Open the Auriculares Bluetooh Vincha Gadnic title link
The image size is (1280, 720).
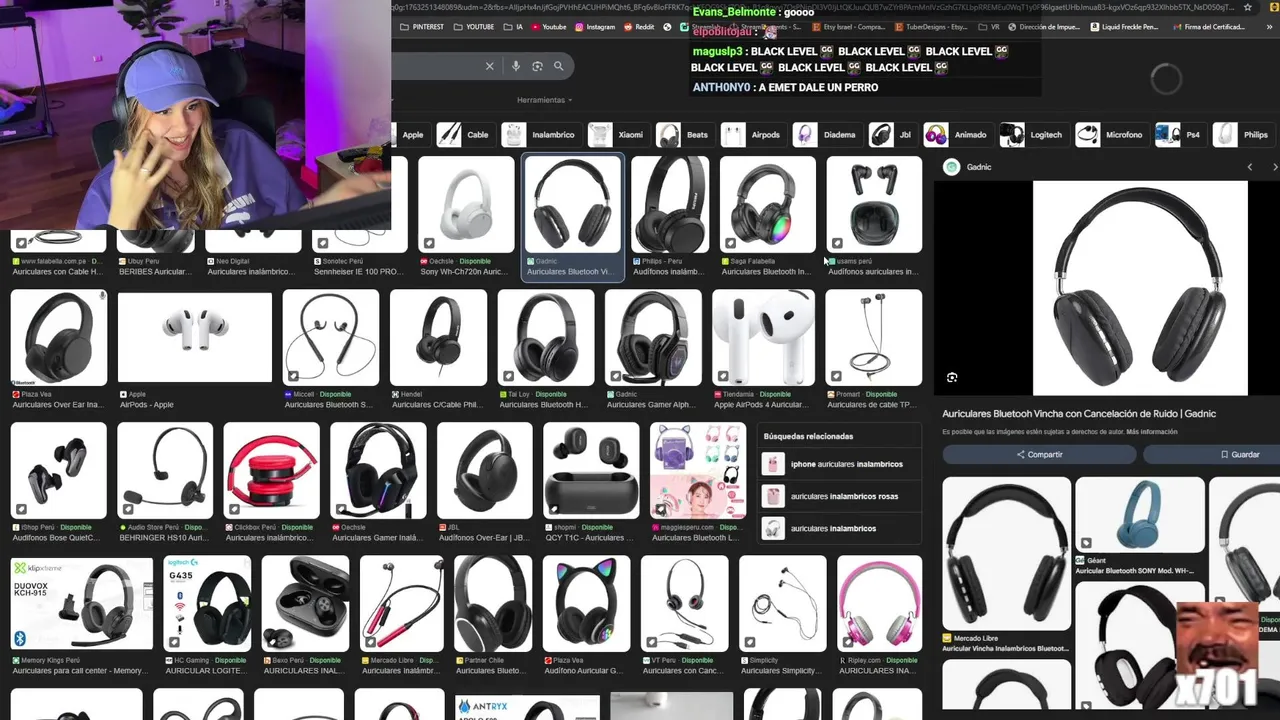tap(1079, 413)
